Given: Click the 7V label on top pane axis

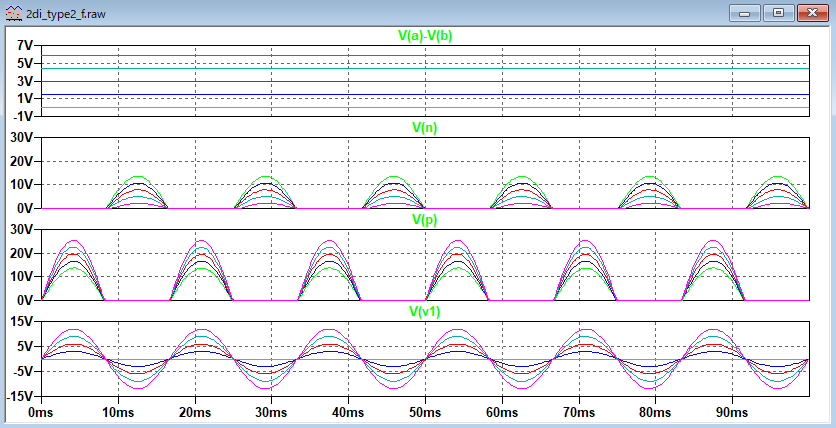Looking at the screenshot, I should [x=26, y=46].
